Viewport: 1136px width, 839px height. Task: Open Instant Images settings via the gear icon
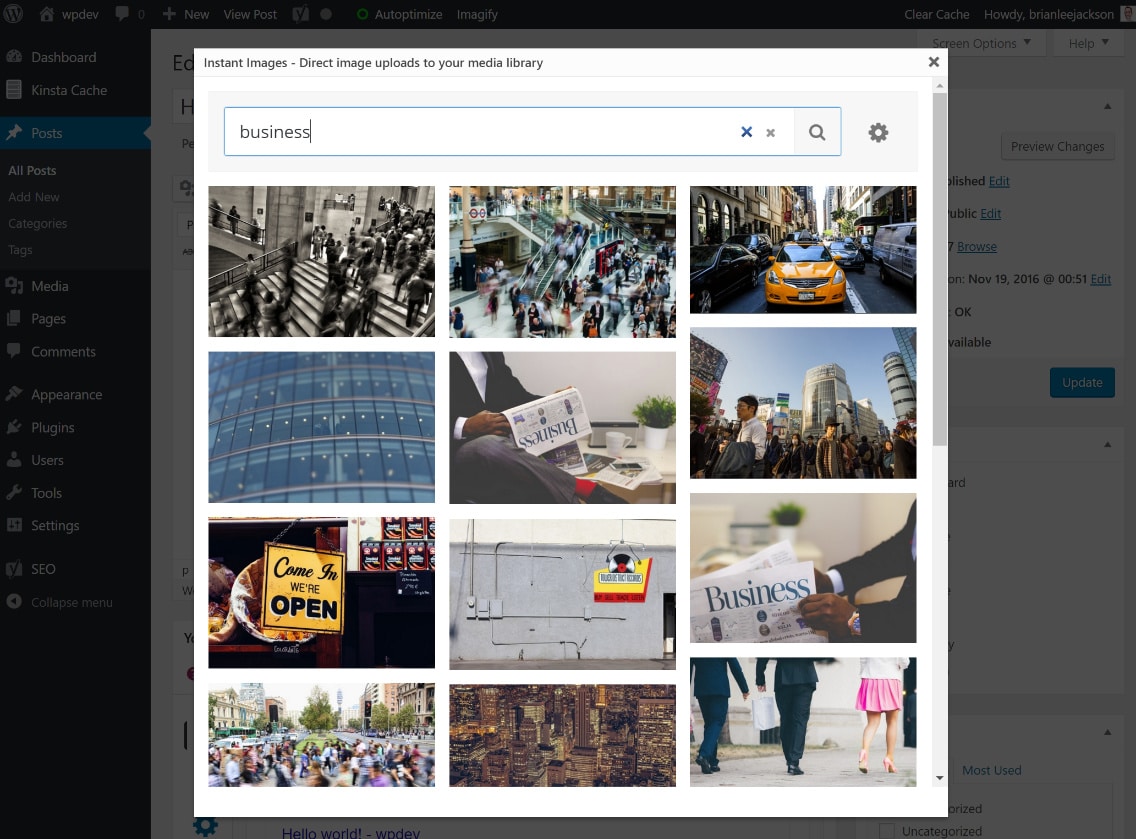(x=878, y=131)
